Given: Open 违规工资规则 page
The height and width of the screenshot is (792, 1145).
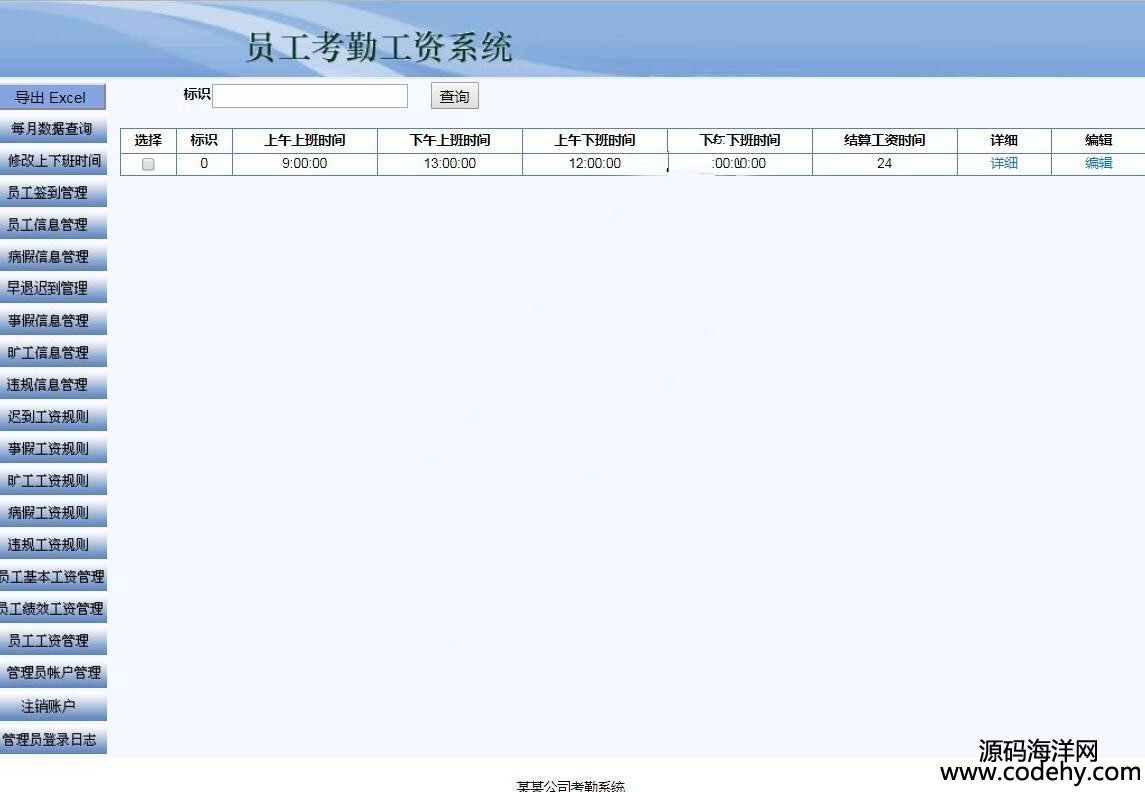Looking at the screenshot, I should 53,545.
